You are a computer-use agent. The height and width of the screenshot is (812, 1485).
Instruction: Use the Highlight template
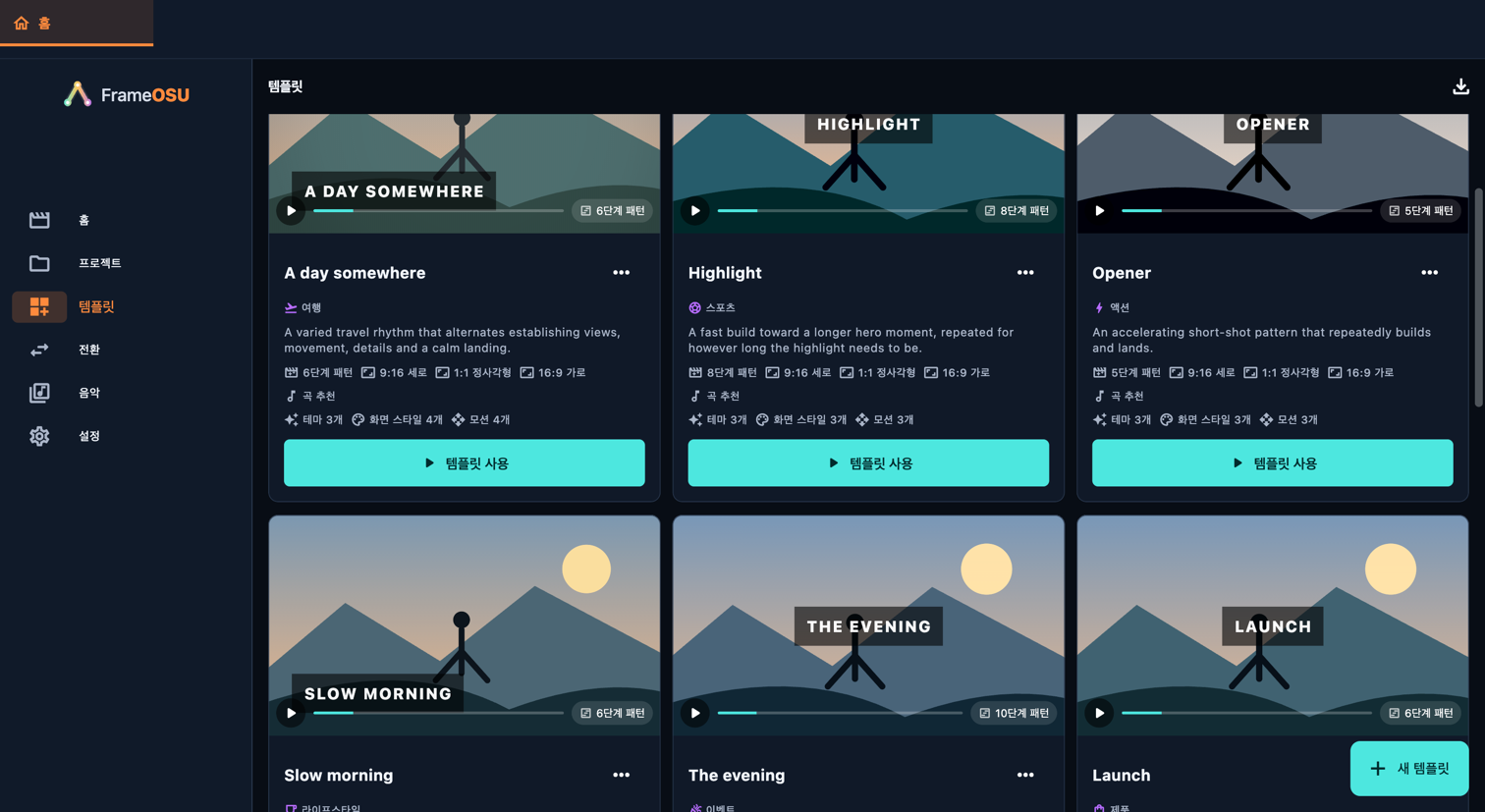point(868,462)
